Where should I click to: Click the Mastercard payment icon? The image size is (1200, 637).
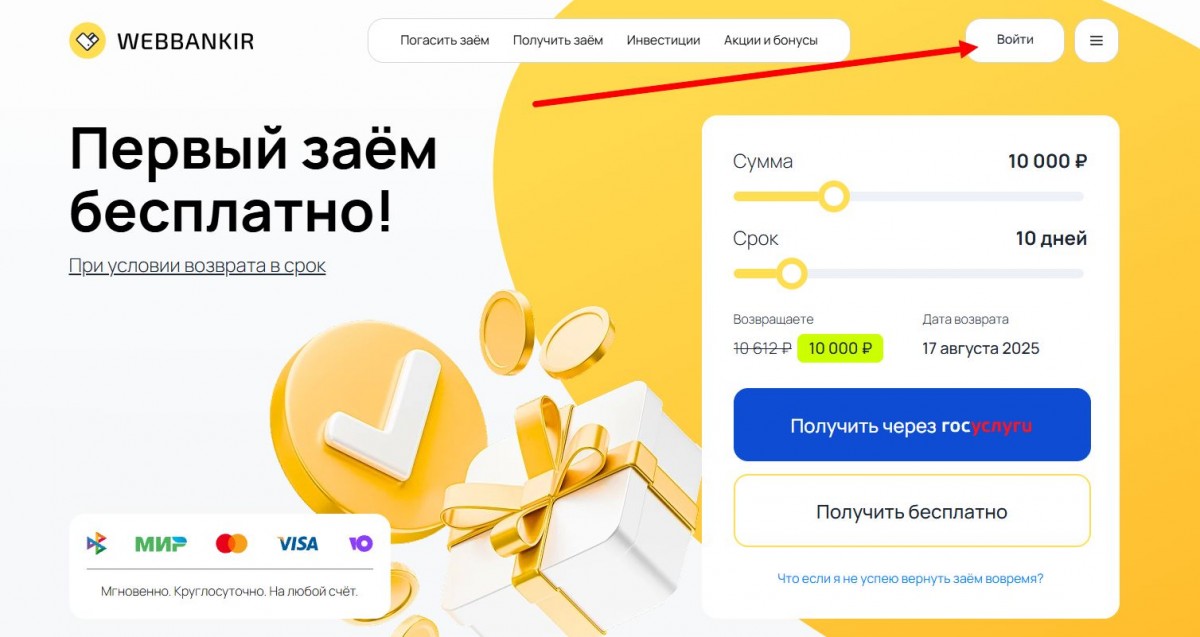coord(232,543)
